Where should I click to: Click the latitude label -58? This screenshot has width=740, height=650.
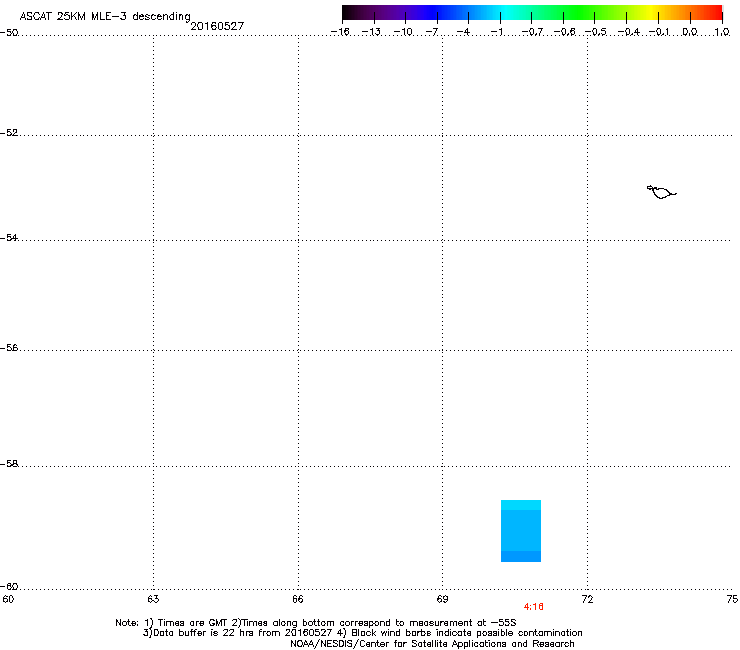point(9,464)
